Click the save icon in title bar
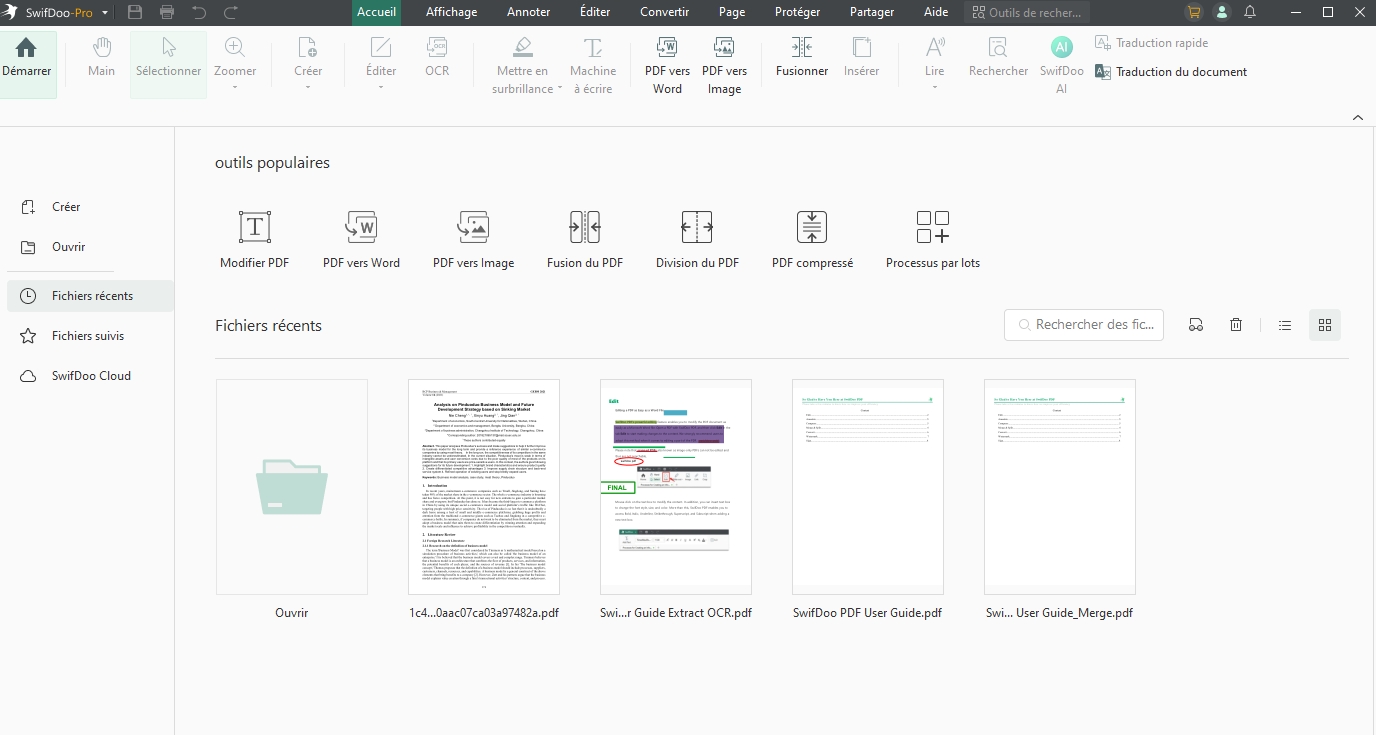The image size is (1376, 735). [x=135, y=13]
